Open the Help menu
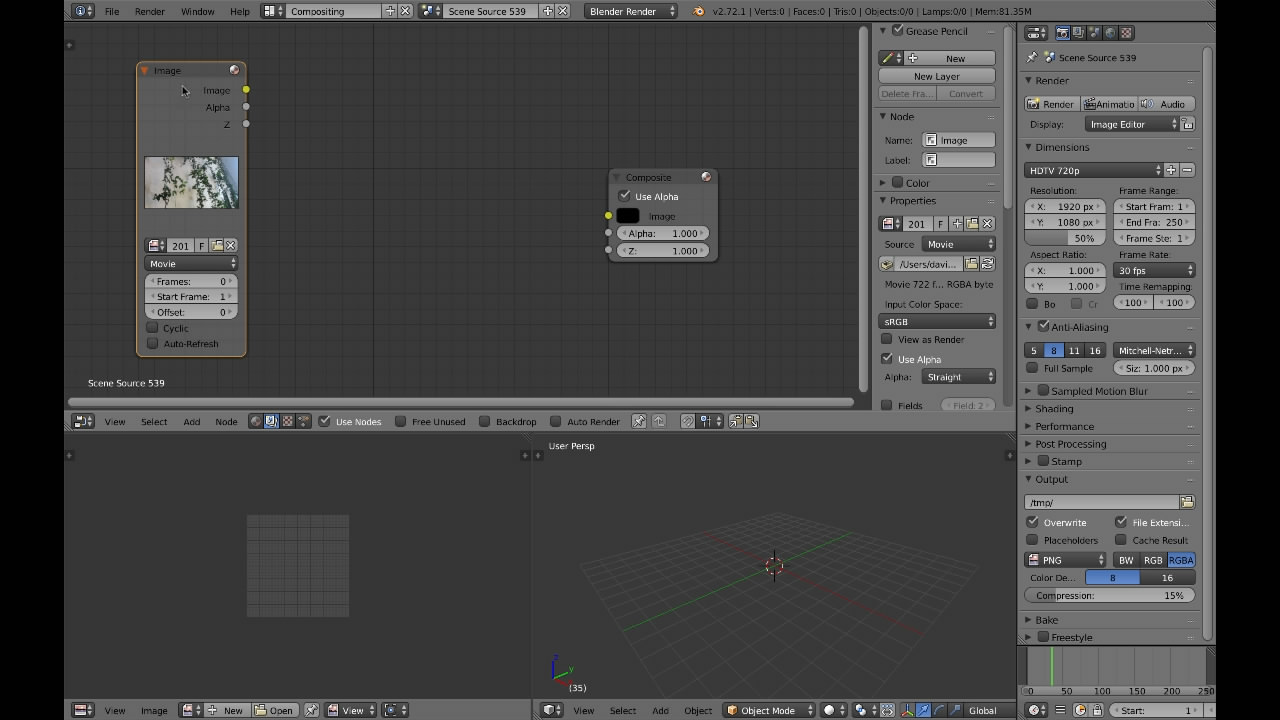Image resolution: width=1280 pixels, height=720 pixels. tap(240, 11)
